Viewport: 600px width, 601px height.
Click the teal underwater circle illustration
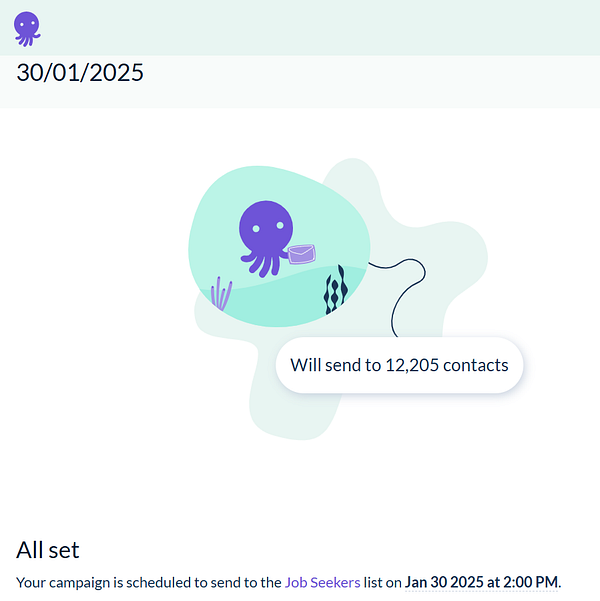click(x=279, y=246)
